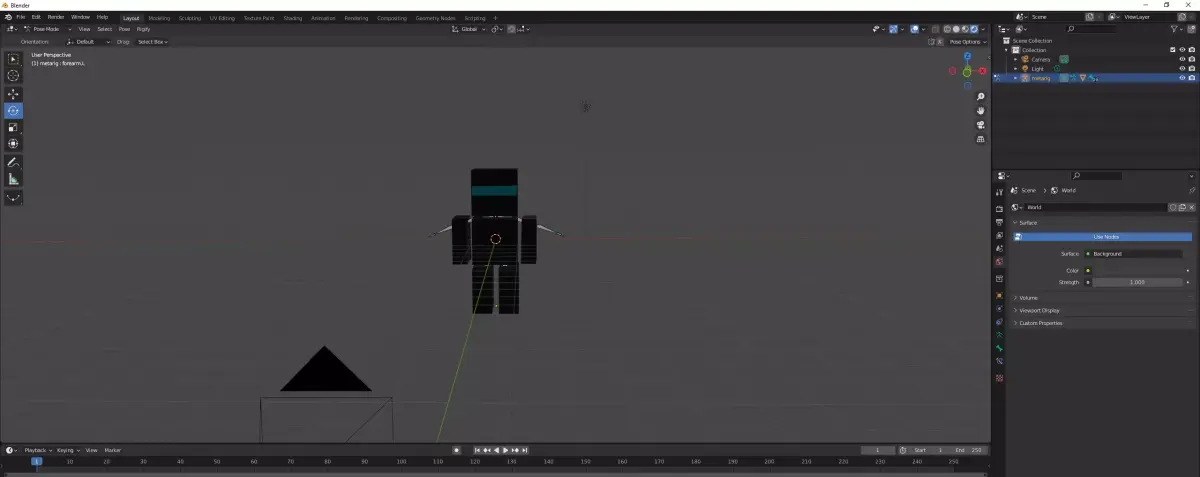The height and width of the screenshot is (477, 1200).
Task: Click the play animation button
Action: tap(505, 450)
